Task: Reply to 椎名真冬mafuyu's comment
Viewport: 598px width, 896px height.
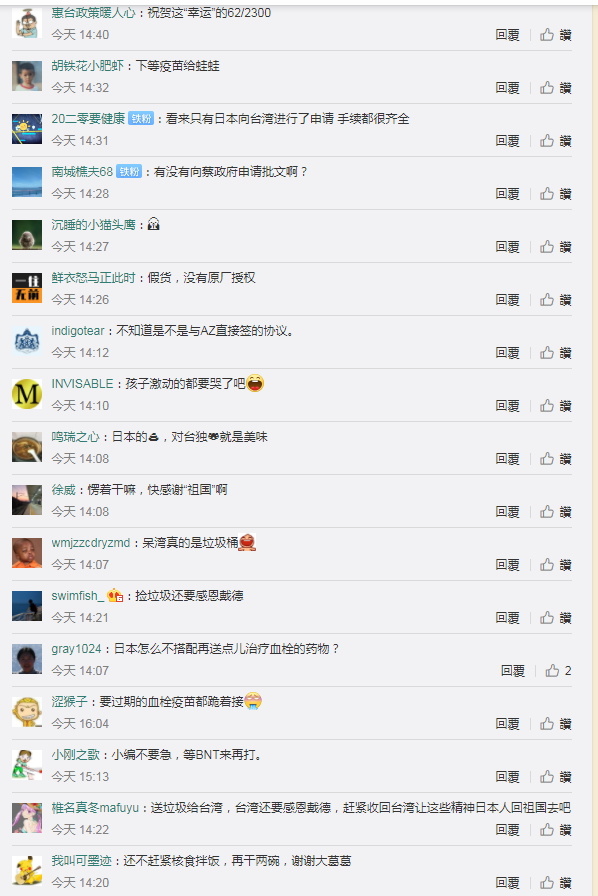Action: [x=508, y=830]
